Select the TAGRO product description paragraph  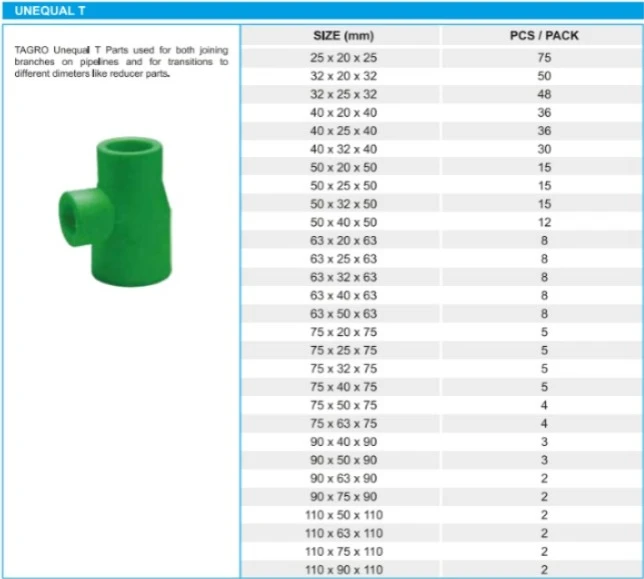click(x=121, y=61)
